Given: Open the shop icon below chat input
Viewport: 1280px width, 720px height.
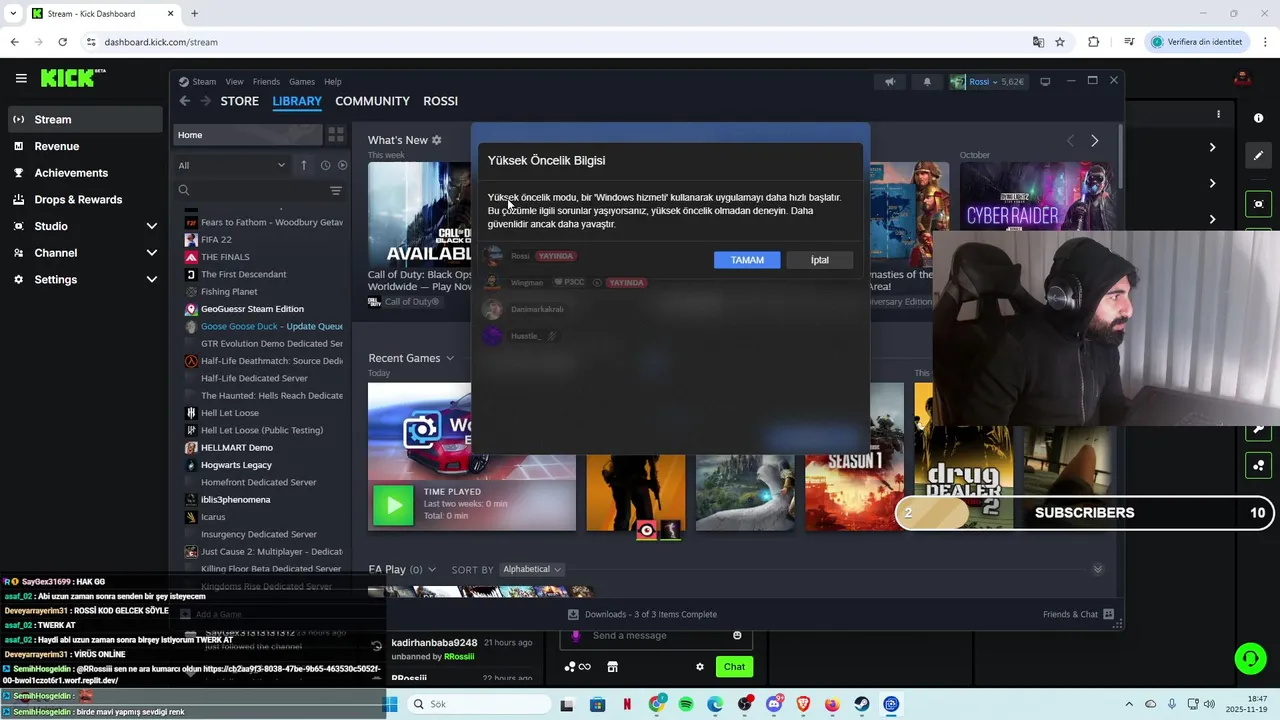Looking at the screenshot, I should pos(612,667).
